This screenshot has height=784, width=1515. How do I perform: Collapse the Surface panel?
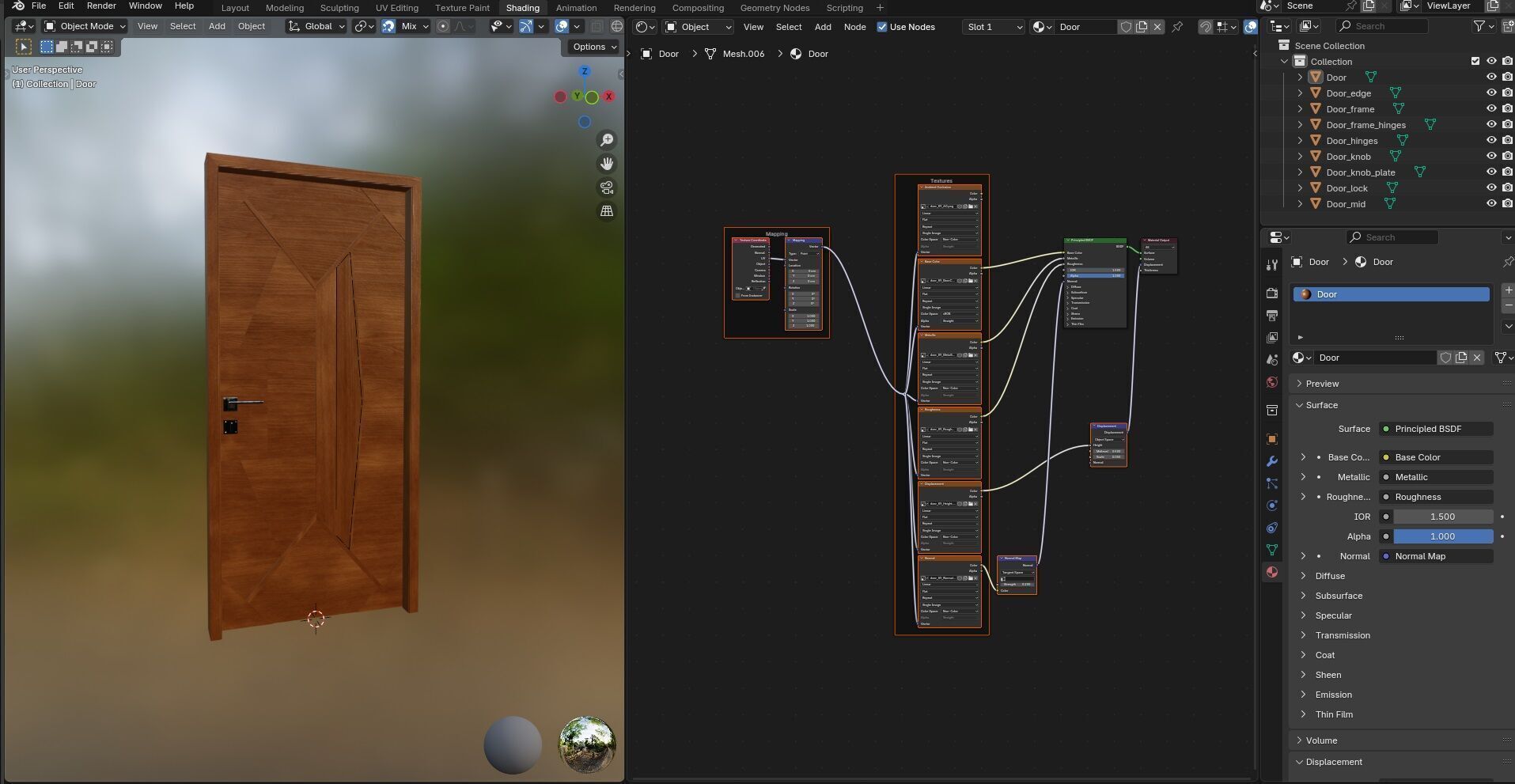coord(1321,405)
